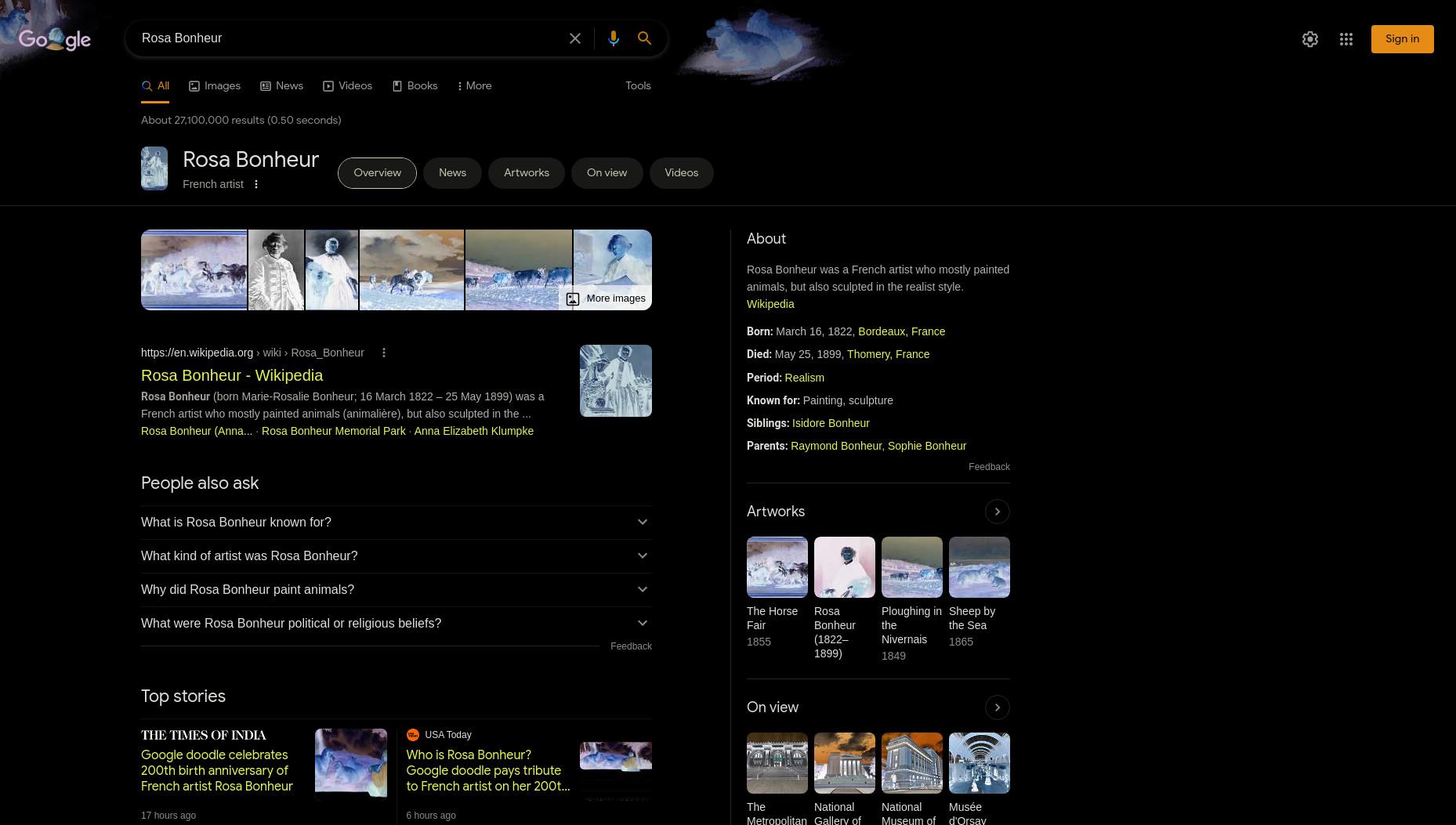This screenshot has height=825, width=1456.
Task: Click inside the Rosa Bonheur search field
Action: coord(349,38)
